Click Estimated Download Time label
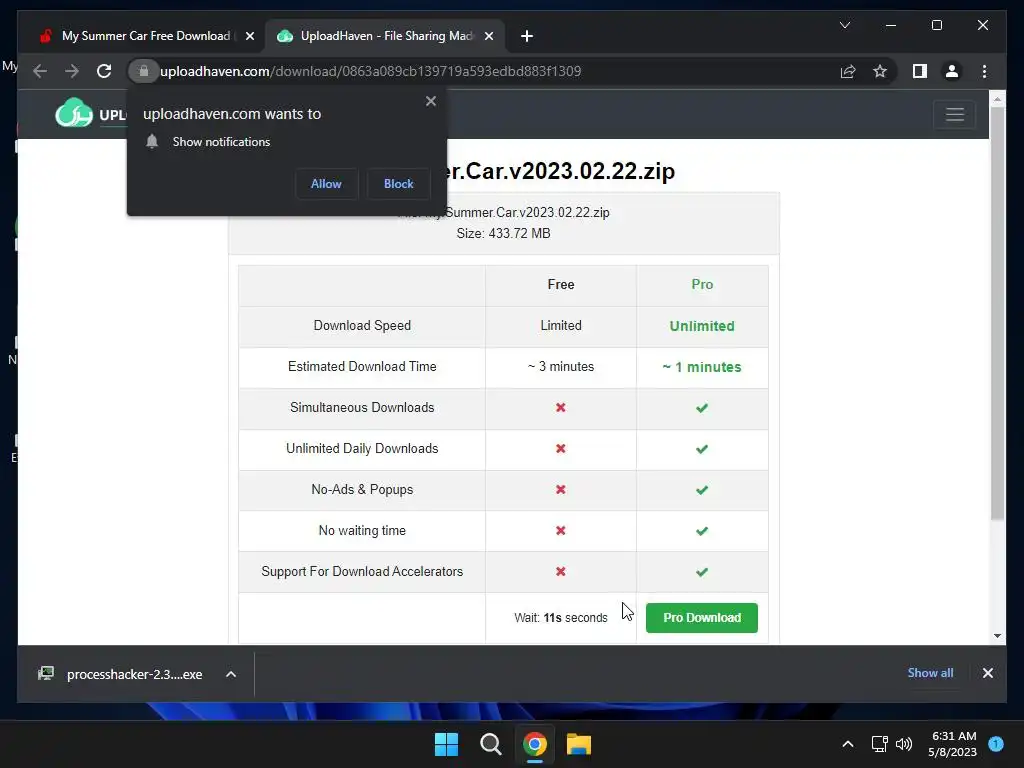The height and width of the screenshot is (768, 1024). click(362, 366)
